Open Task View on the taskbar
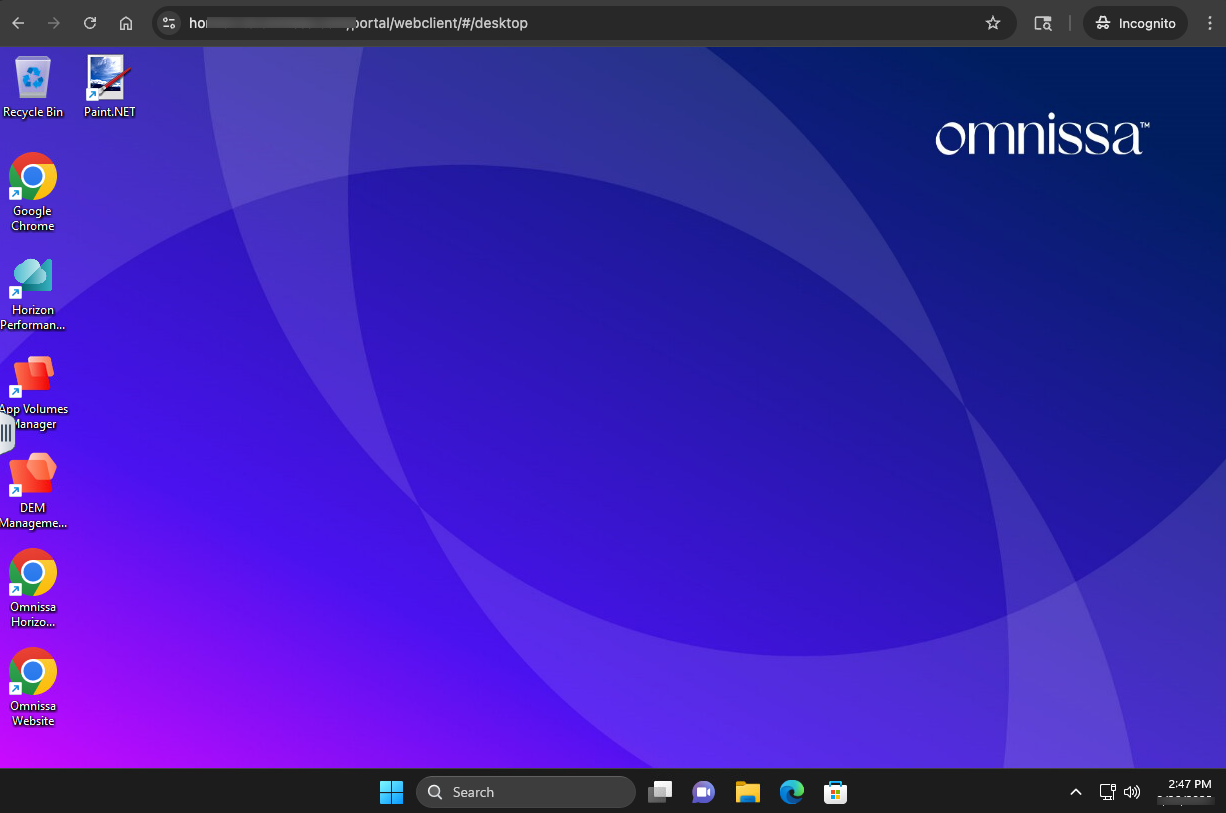 point(660,792)
